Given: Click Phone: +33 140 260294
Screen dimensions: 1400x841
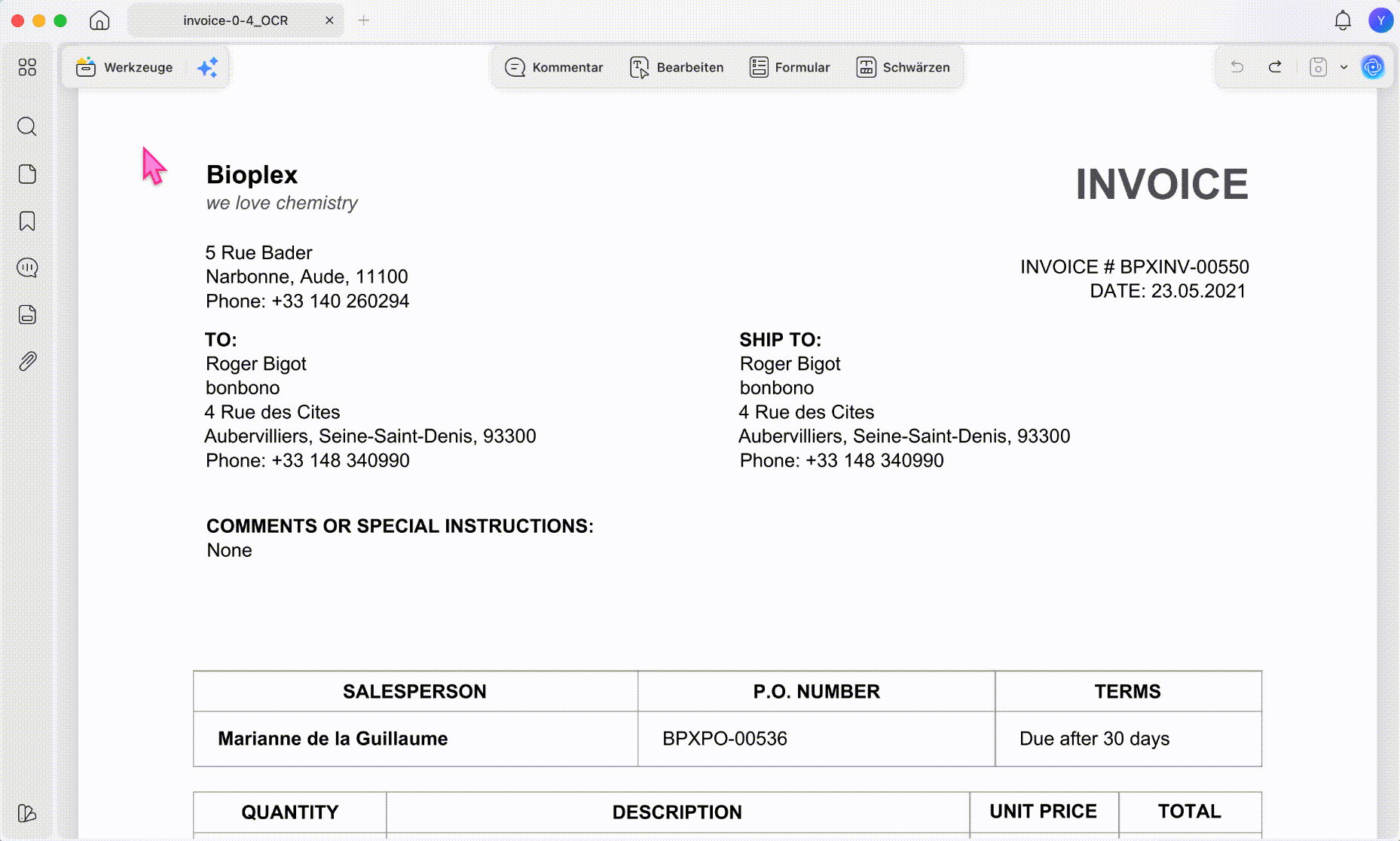Looking at the screenshot, I should pyautogui.click(x=307, y=301).
